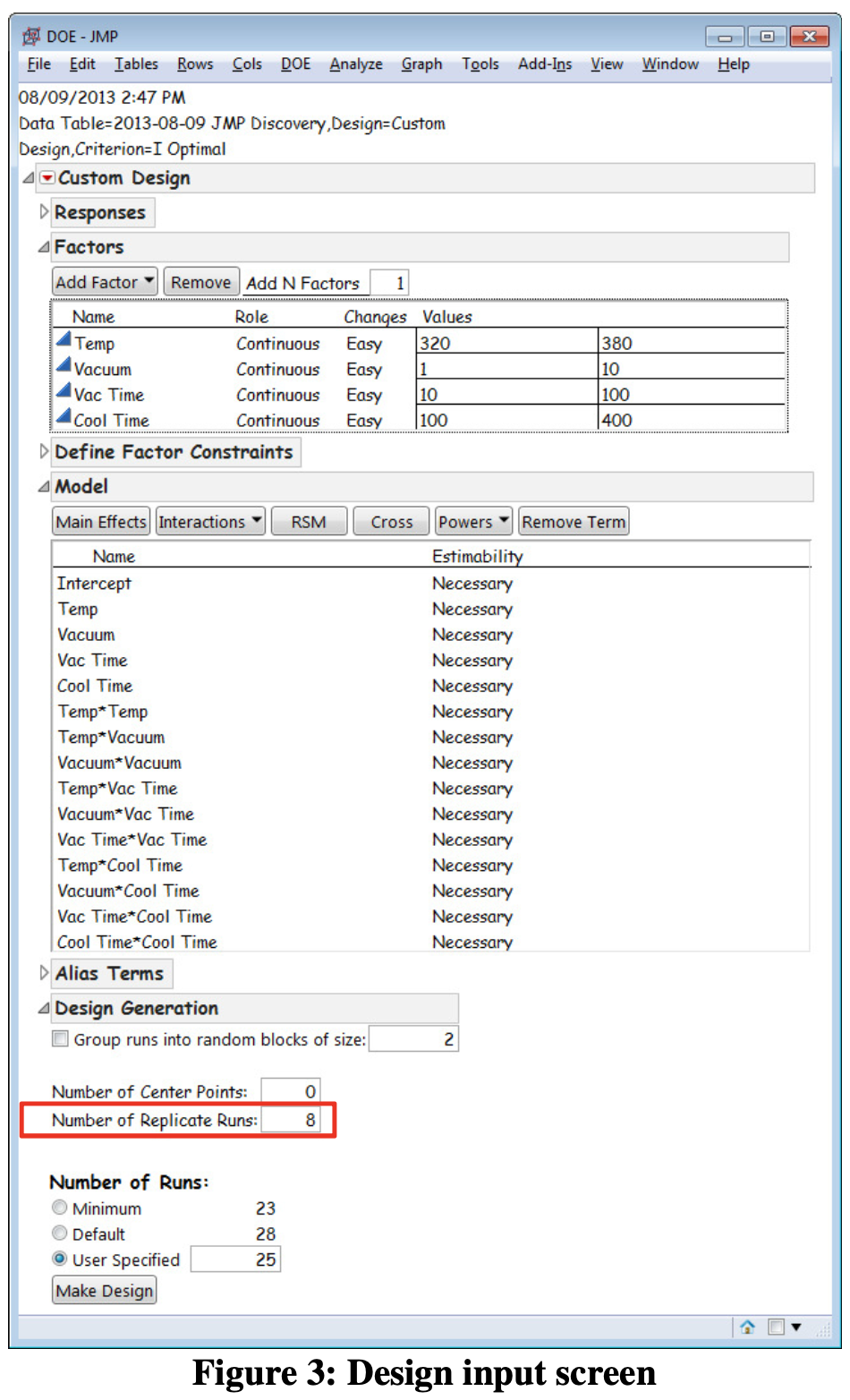
Task: Open the Interactions dropdown in Model
Action: tap(210, 522)
